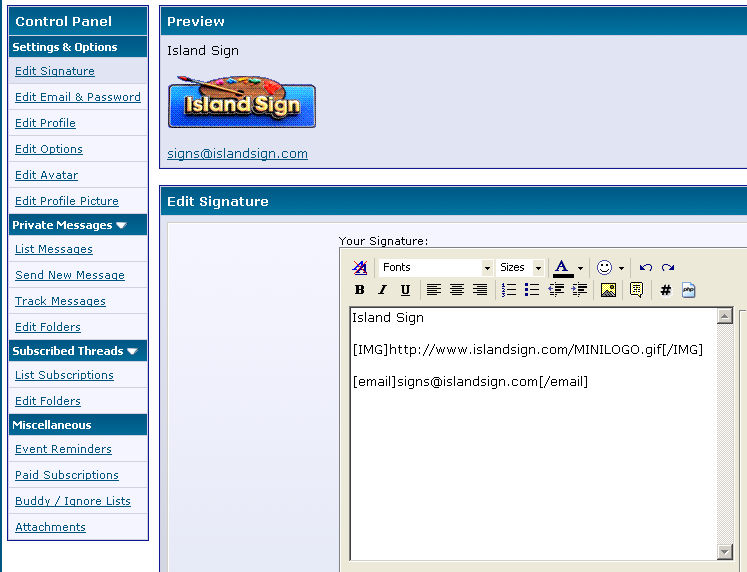Click the Miscellaneous section header
Screen dimensions: 747x572
pyautogui.click(x=78, y=425)
